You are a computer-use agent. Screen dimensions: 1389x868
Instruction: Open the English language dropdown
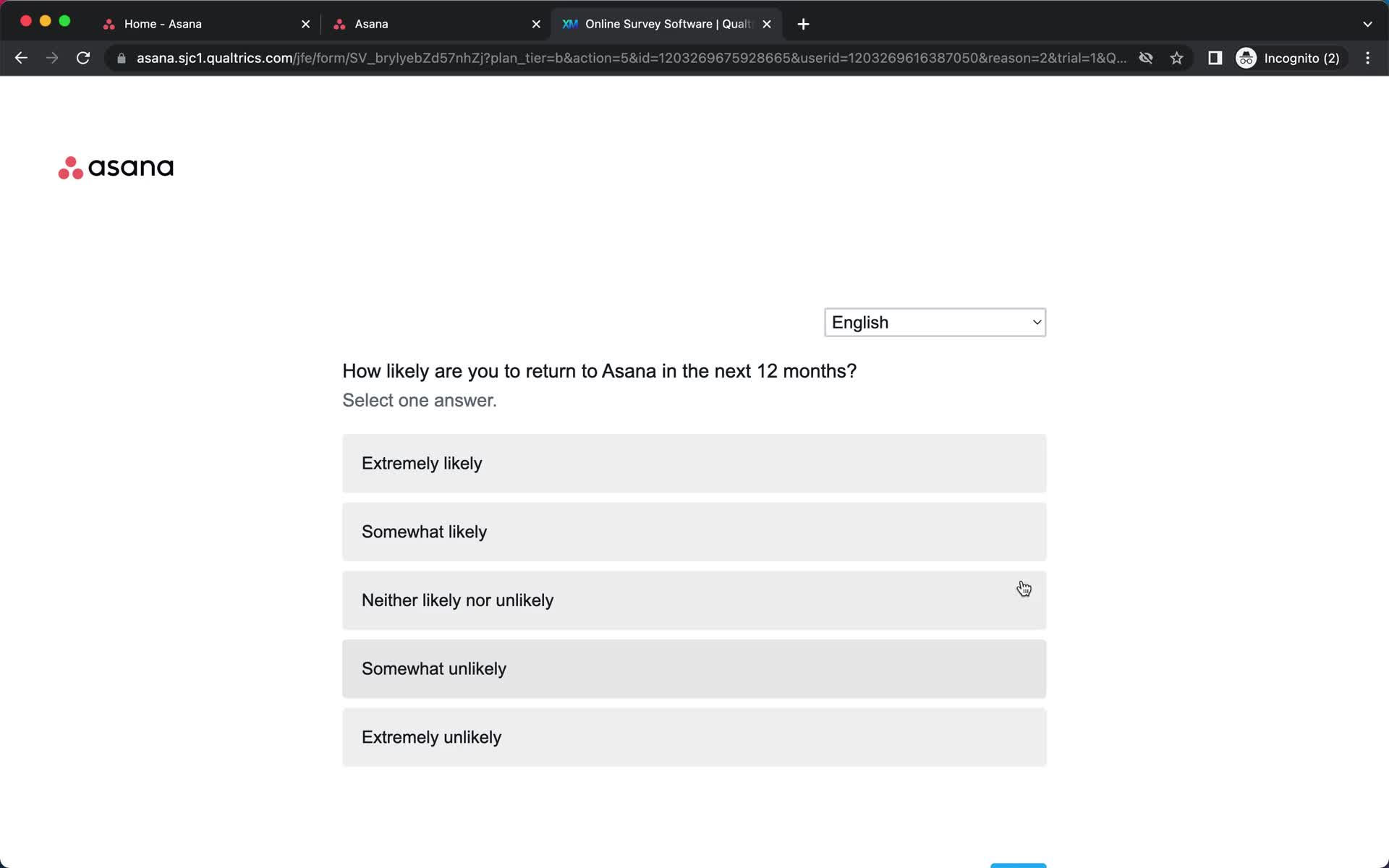(x=935, y=322)
